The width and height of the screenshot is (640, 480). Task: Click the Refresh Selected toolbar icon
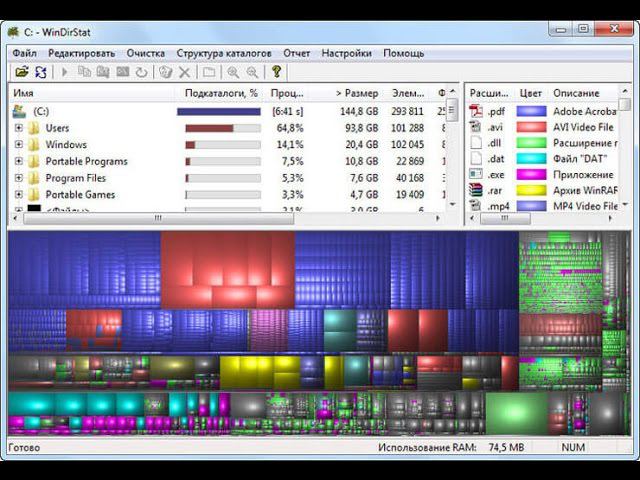tap(141, 72)
